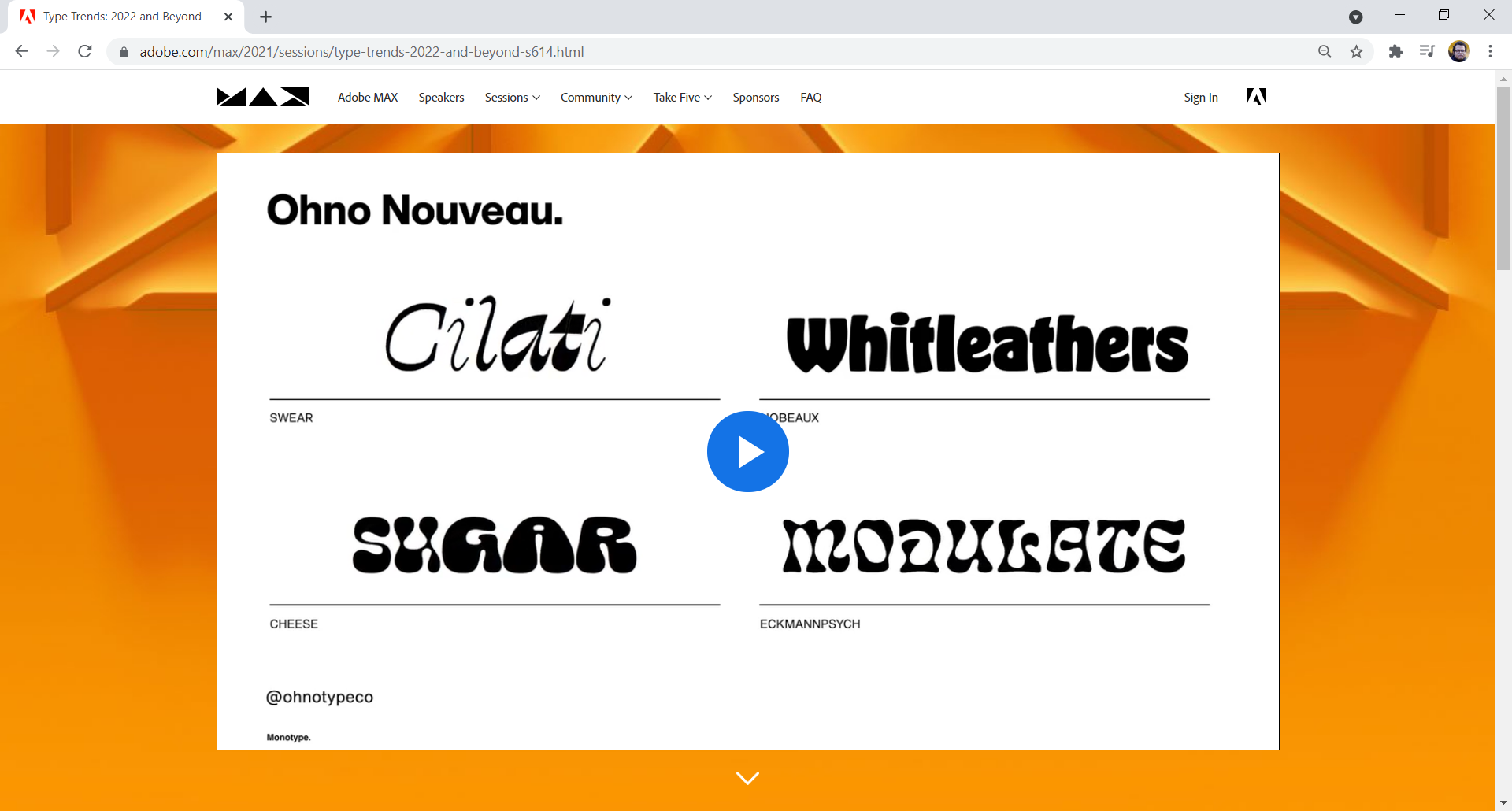Open a new browser tab
Viewport: 1512px width, 811px height.
pos(265,17)
